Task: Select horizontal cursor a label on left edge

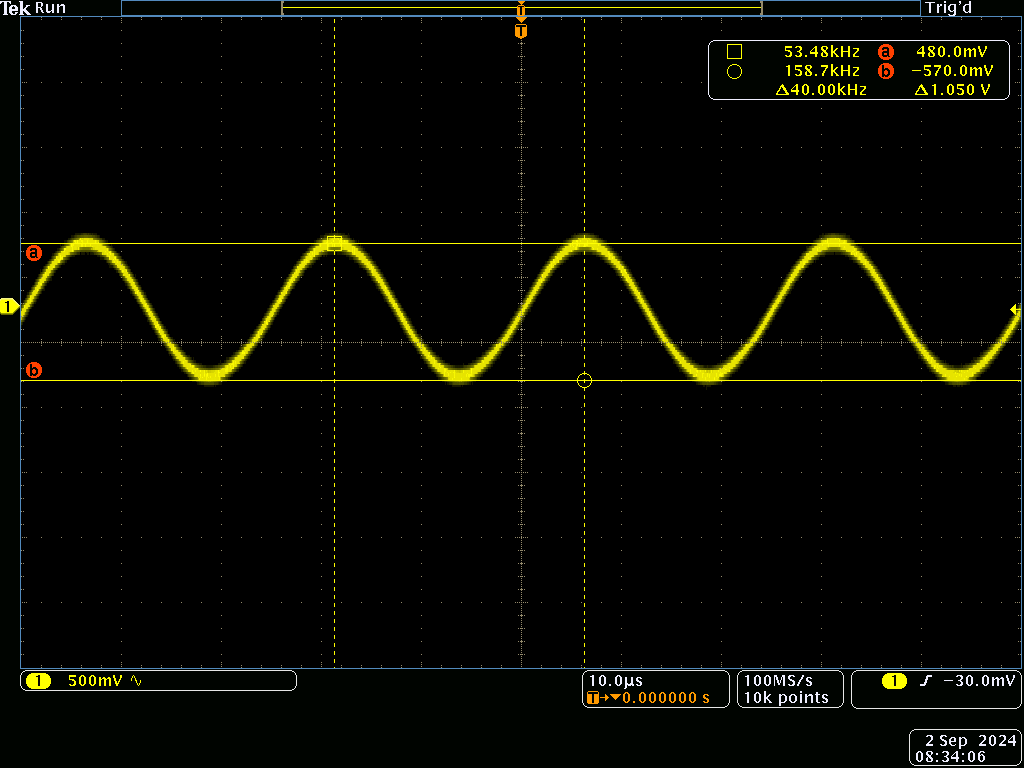Action: click(x=34, y=253)
